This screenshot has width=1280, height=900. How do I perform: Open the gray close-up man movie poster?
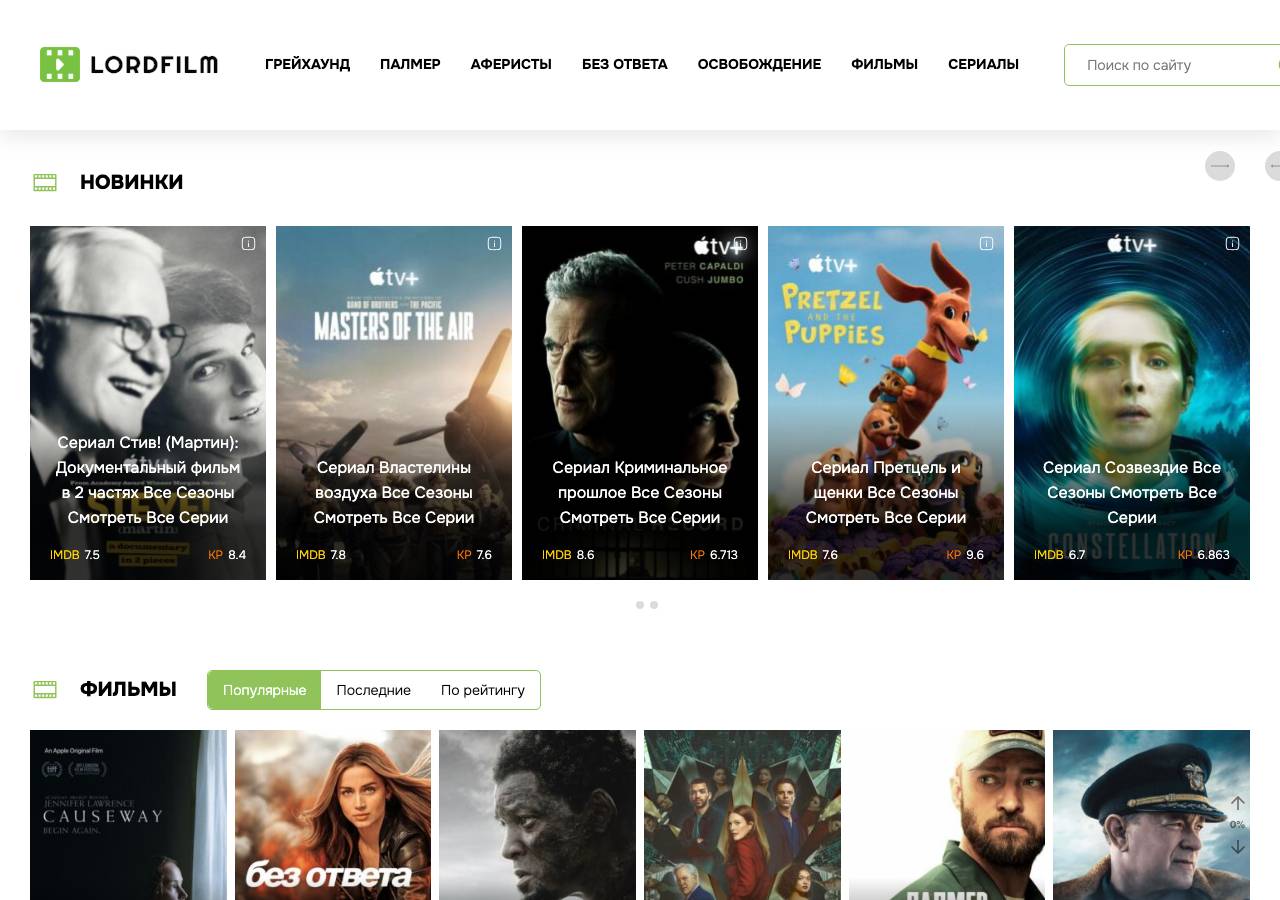click(537, 815)
